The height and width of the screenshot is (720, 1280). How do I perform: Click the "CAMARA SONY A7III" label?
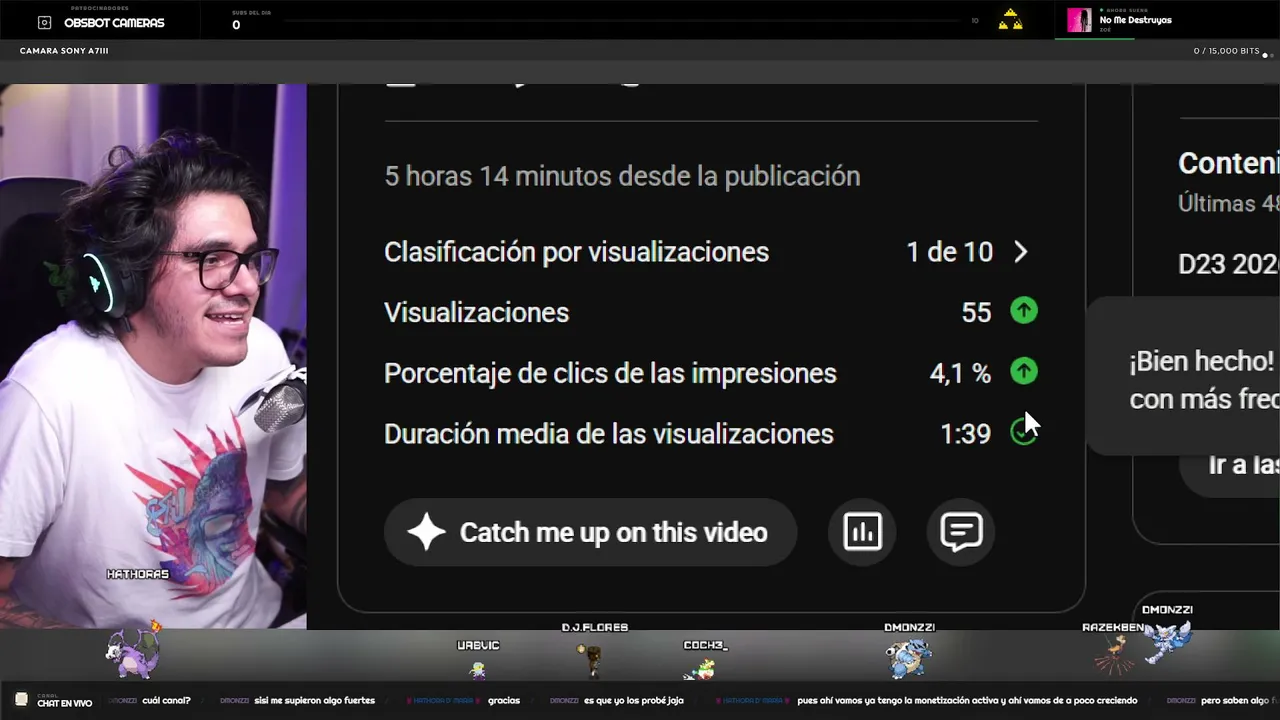pos(63,51)
